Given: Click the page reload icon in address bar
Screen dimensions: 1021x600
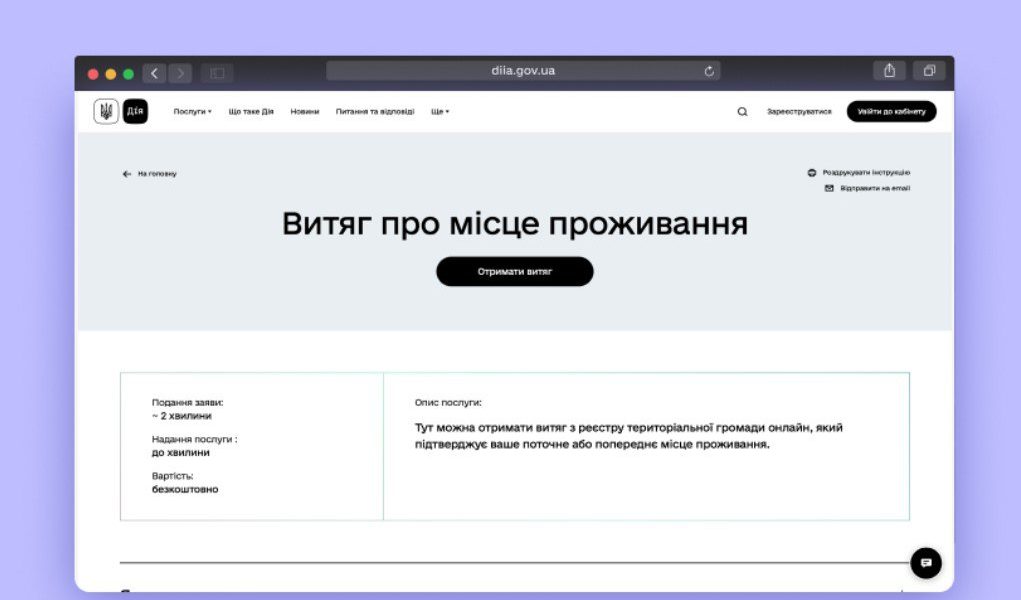Looking at the screenshot, I should [708, 70].
